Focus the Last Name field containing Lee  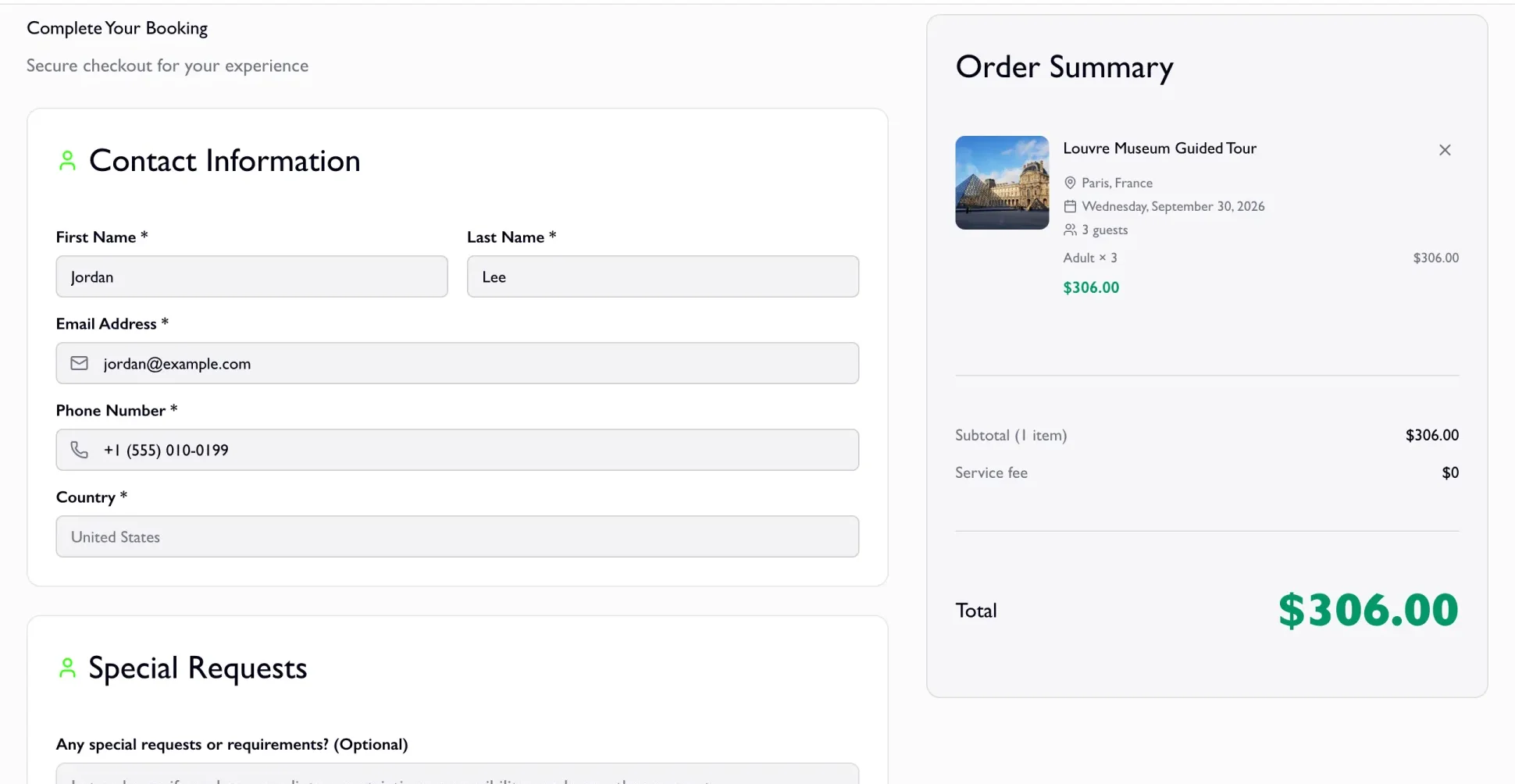point(663,276)
